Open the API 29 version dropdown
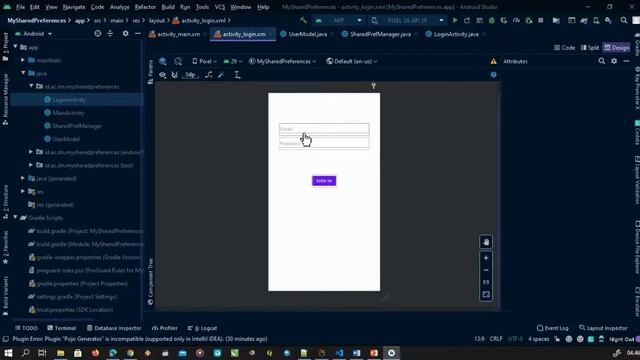The image size is (640, 360). [233, 61]
